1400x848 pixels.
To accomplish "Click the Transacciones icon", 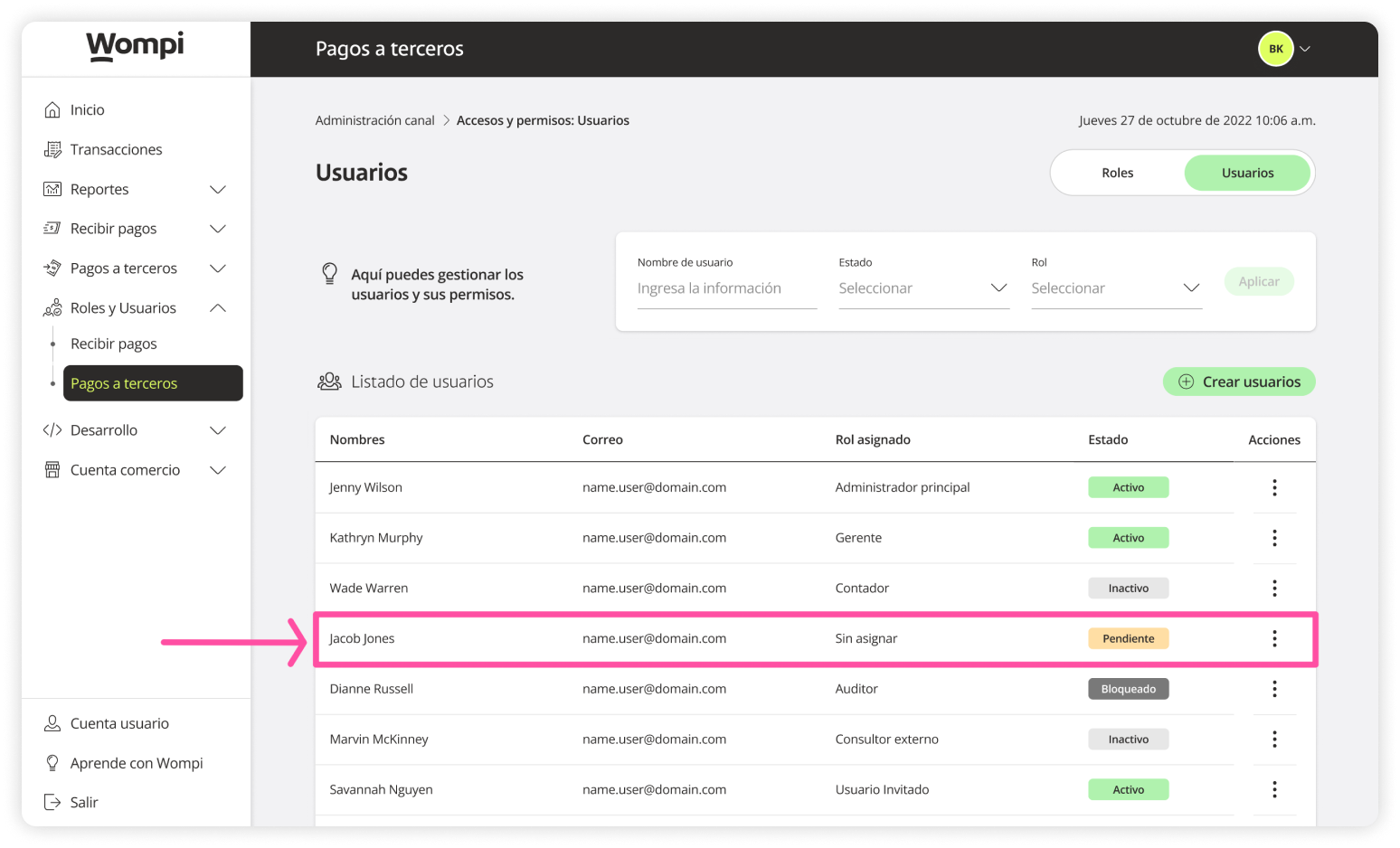I will point(54,149).
